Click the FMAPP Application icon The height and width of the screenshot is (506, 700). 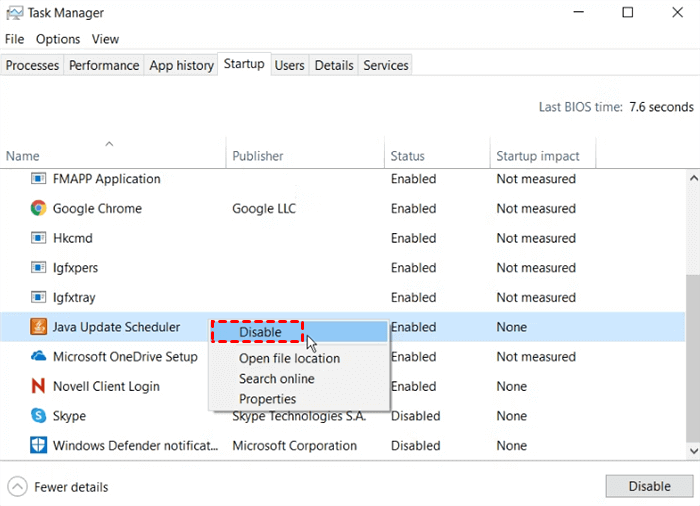[38, 179]
